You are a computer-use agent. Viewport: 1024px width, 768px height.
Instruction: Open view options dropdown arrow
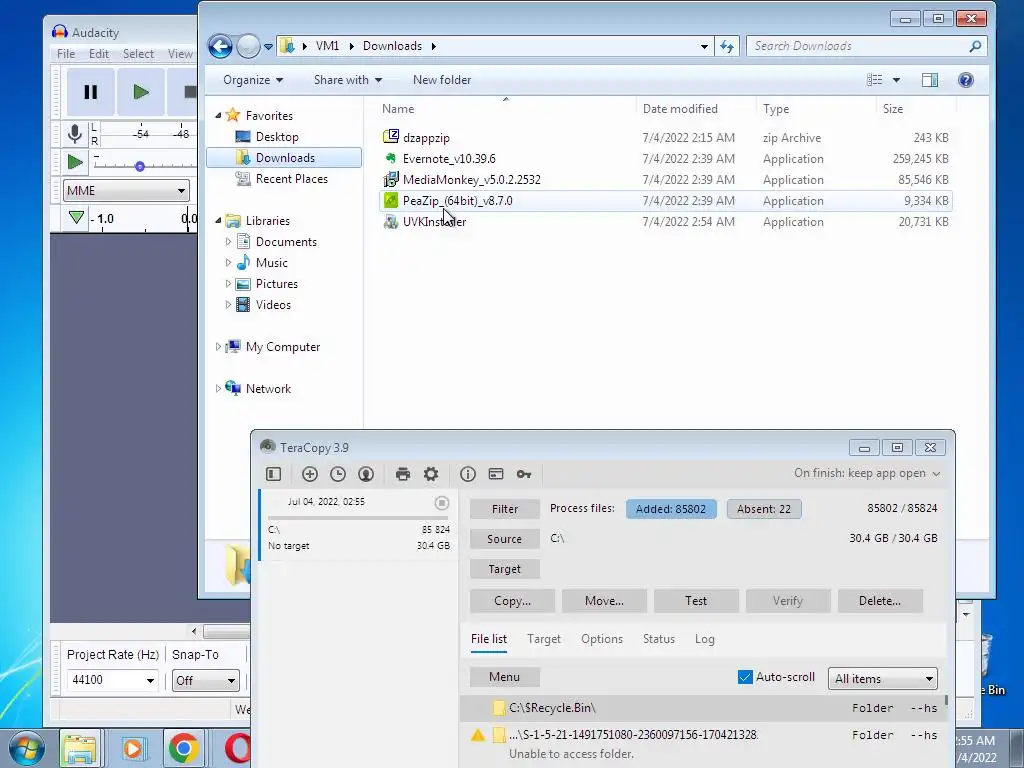coord(896,80)
